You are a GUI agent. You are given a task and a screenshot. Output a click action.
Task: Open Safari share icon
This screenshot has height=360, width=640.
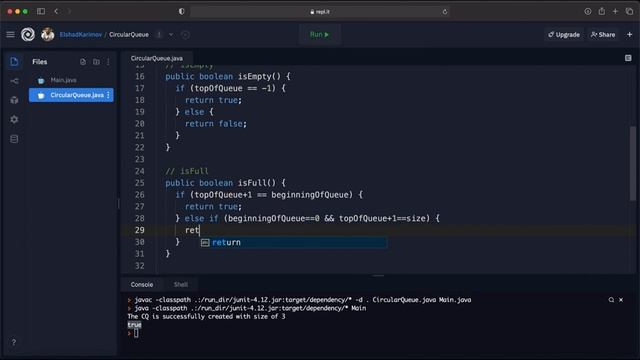click(x=602, y=11)
